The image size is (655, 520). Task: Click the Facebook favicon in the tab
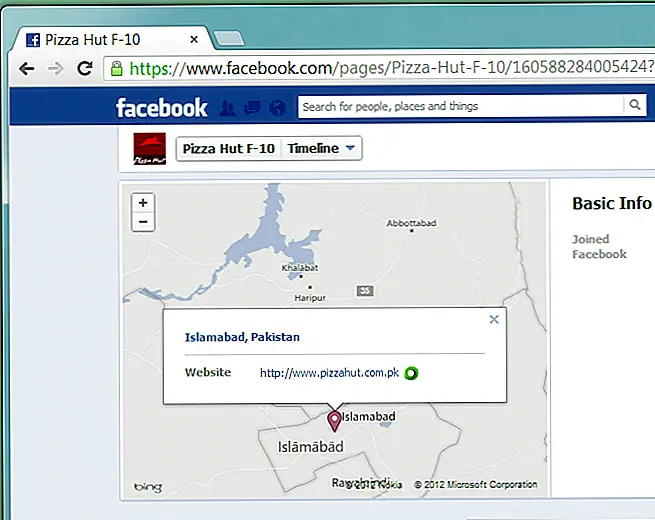click(x=33, y=40)
